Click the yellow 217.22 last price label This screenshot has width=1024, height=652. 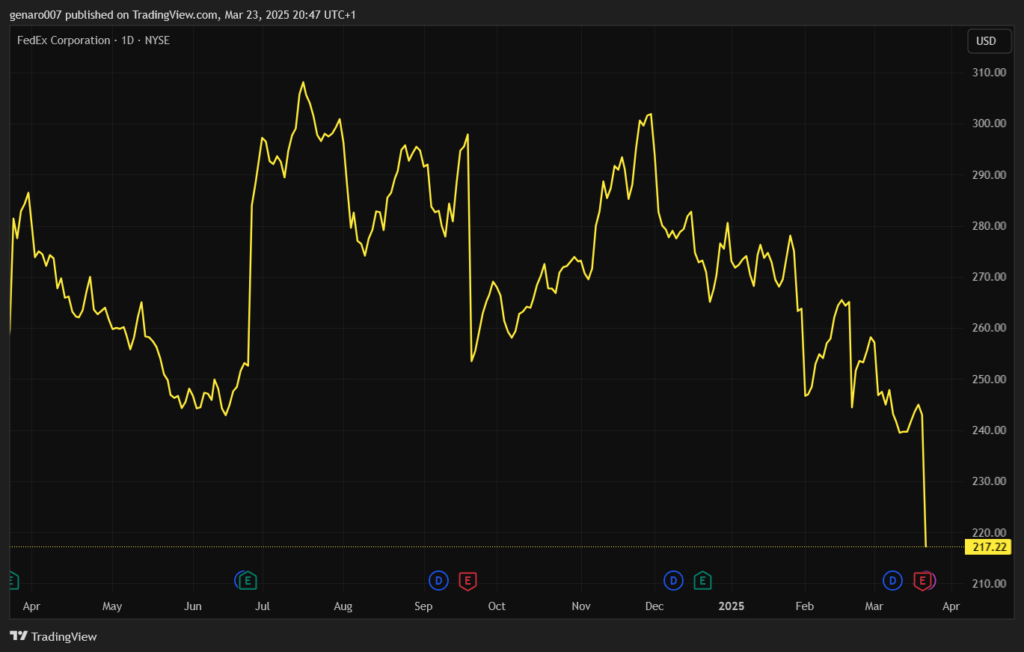(x=987, y=547)
